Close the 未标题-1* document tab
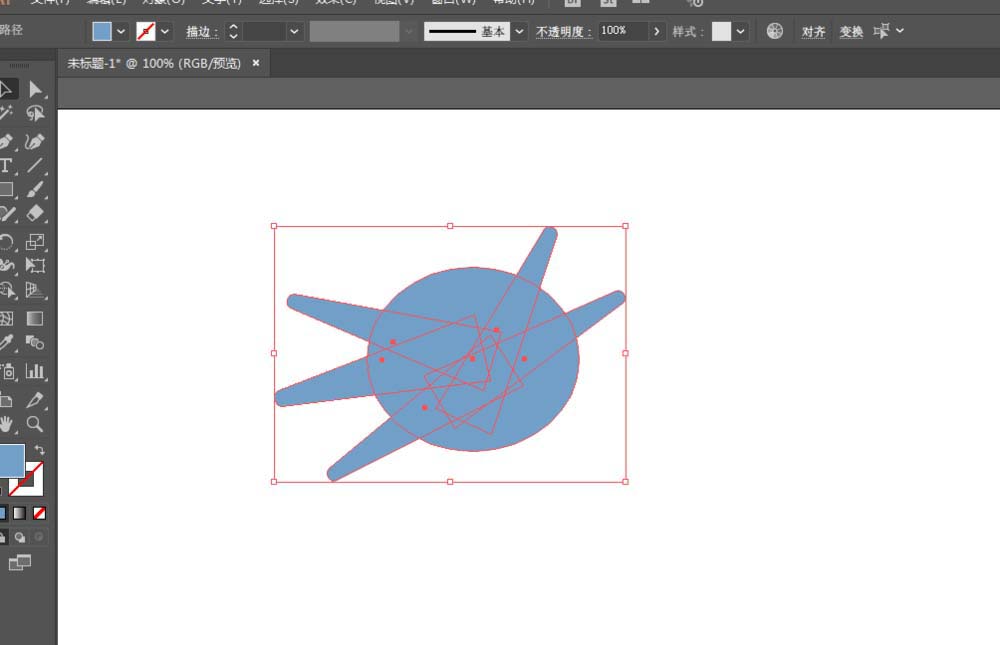The width and height of the screenshot is (1000, 645). (x=256, y=63)
